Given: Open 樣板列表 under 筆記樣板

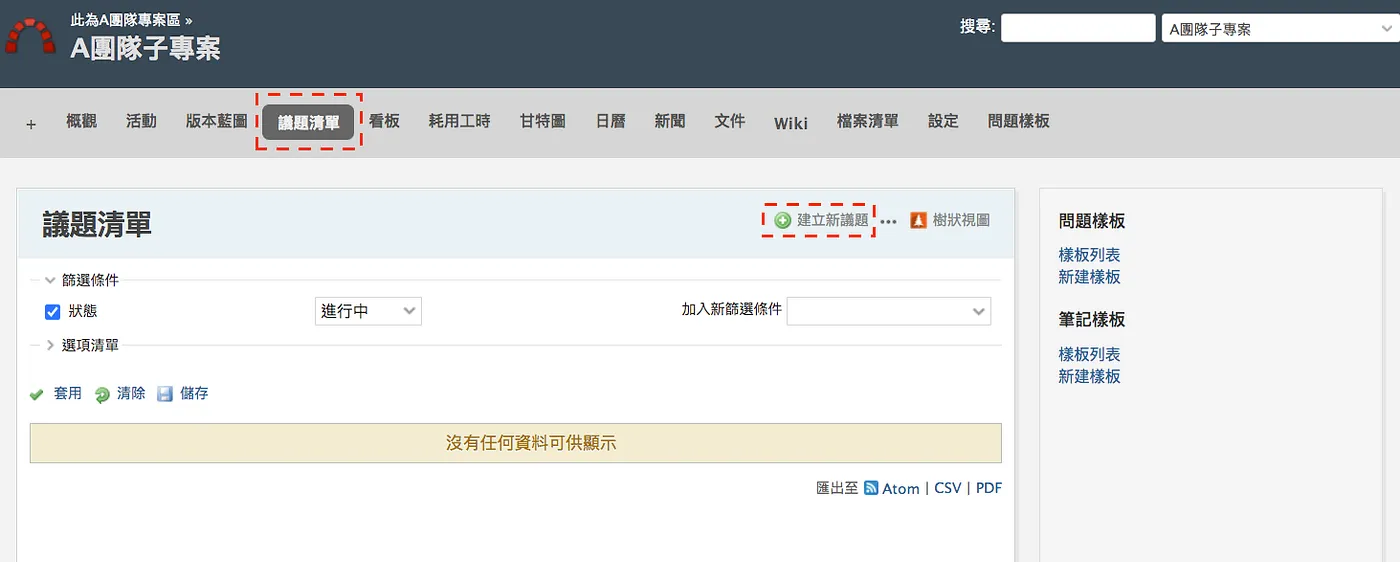Looking at the screenshot, I should [x=1090, y=355].
